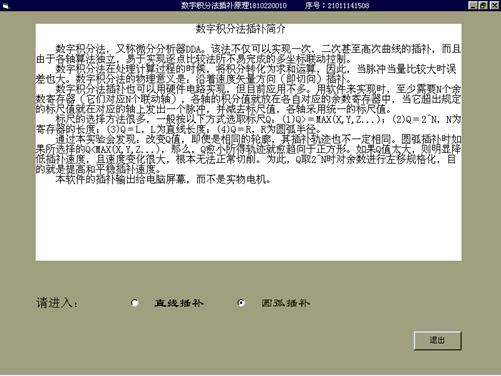Restore the window size
Viewport: 501px width, 376px height.
pos(483,5)
